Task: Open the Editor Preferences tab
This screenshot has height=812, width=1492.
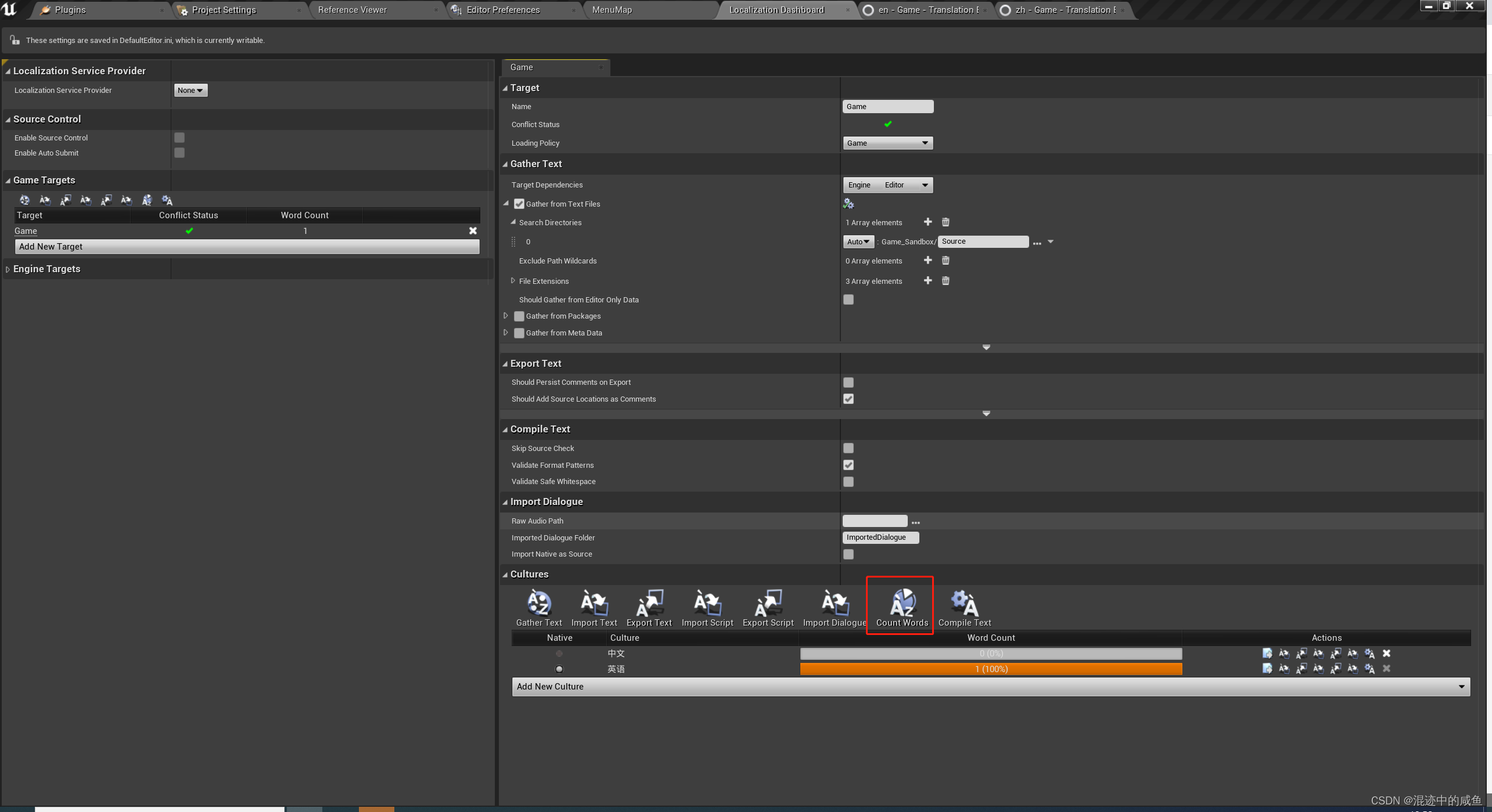Action: click(x=503, y=10)
